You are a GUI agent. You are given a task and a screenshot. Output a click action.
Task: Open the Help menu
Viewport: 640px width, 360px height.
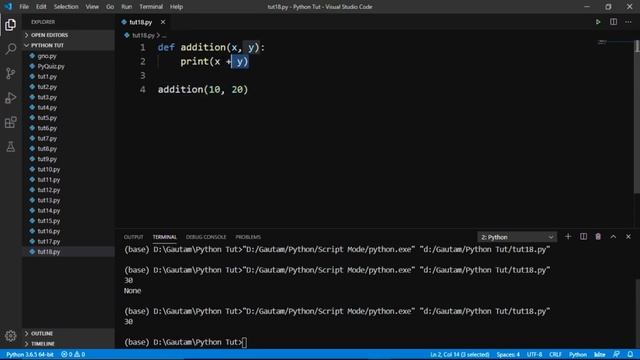tap(176, 7)
